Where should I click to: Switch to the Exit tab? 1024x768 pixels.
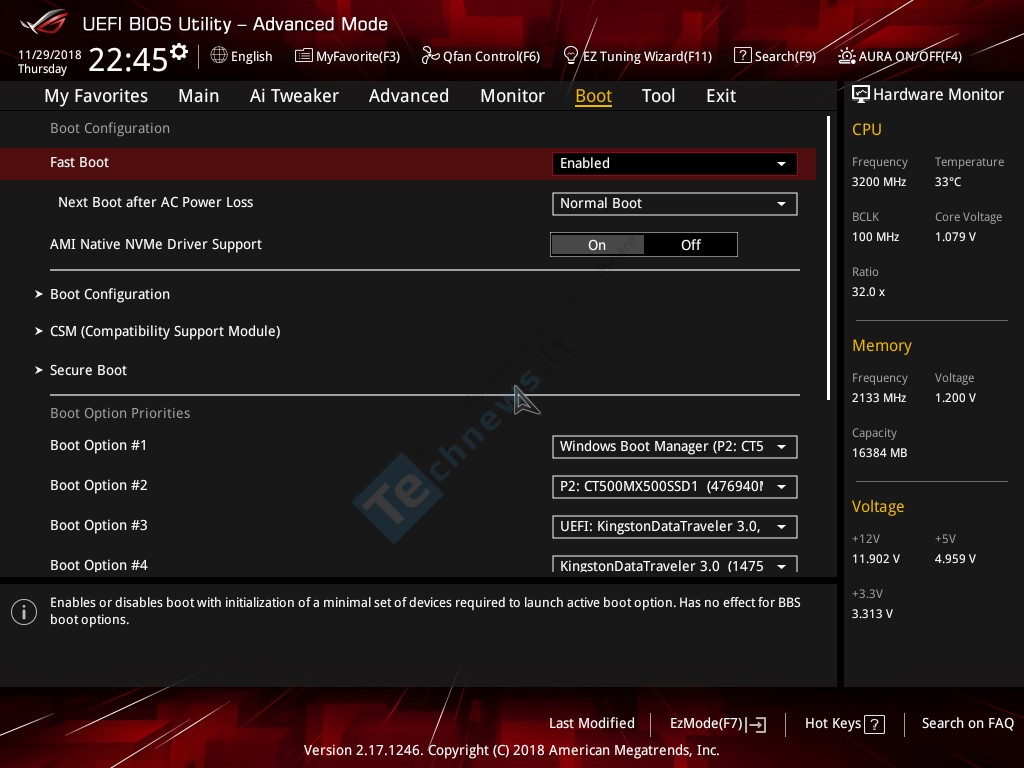tap(721, 96)
